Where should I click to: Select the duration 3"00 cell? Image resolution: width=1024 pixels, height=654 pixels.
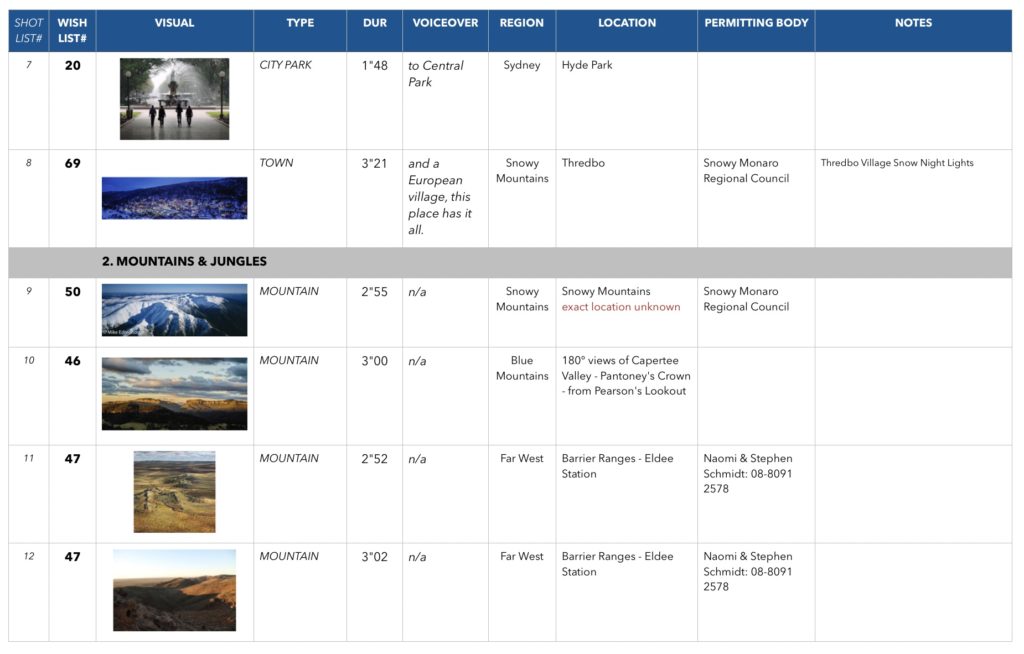pyautogui.click(x=375, y=396)
